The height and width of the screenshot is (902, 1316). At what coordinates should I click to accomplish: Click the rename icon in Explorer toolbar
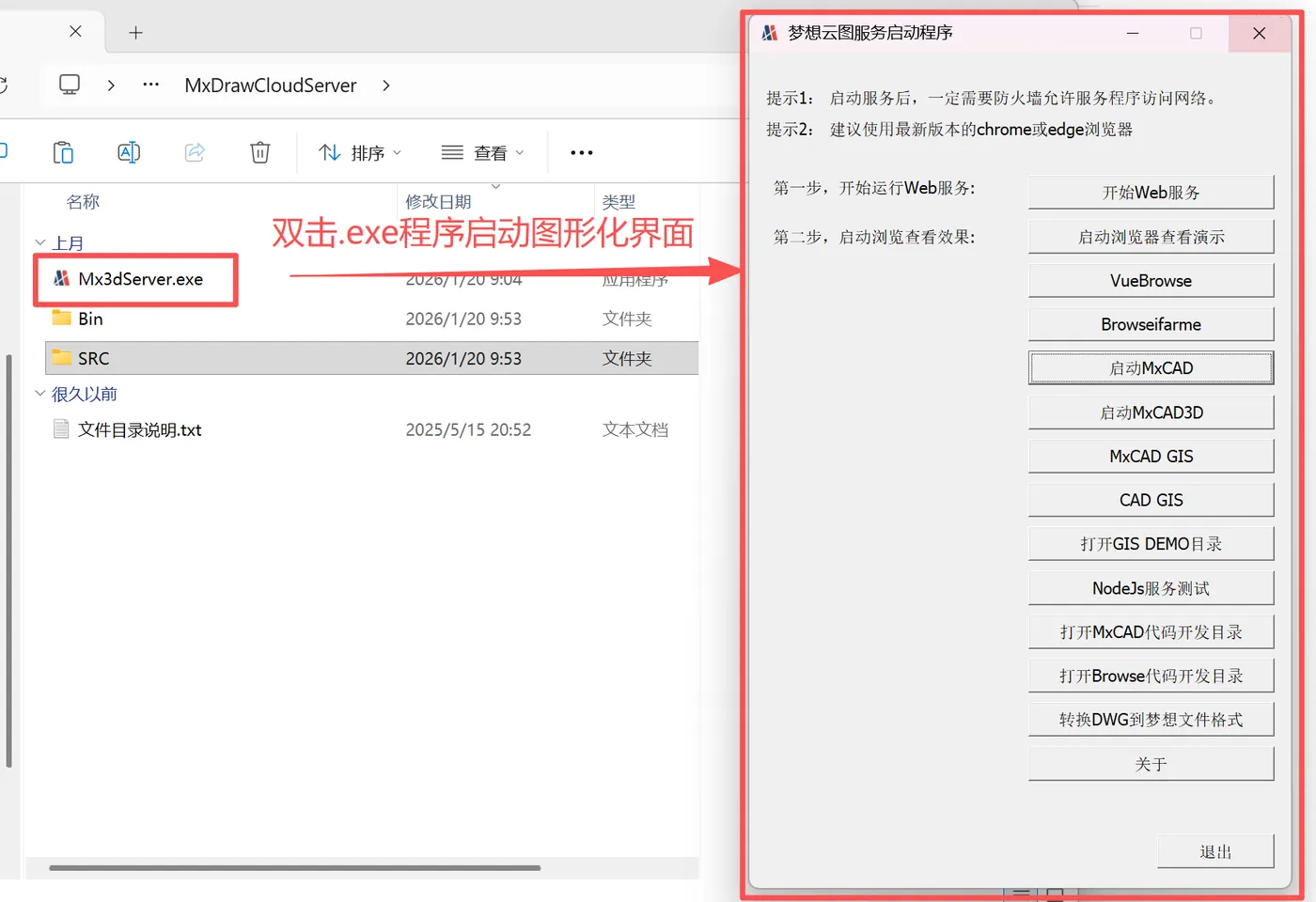tap(129, 152)
